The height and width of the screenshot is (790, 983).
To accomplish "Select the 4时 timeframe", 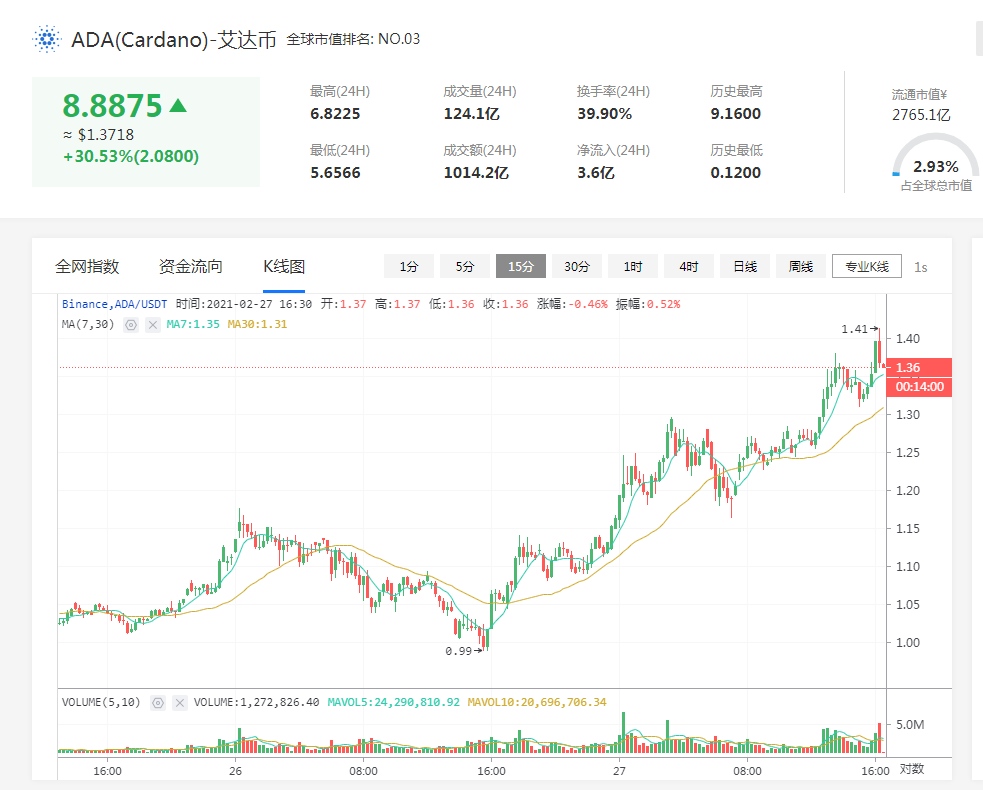I will (x=688, y=266).
